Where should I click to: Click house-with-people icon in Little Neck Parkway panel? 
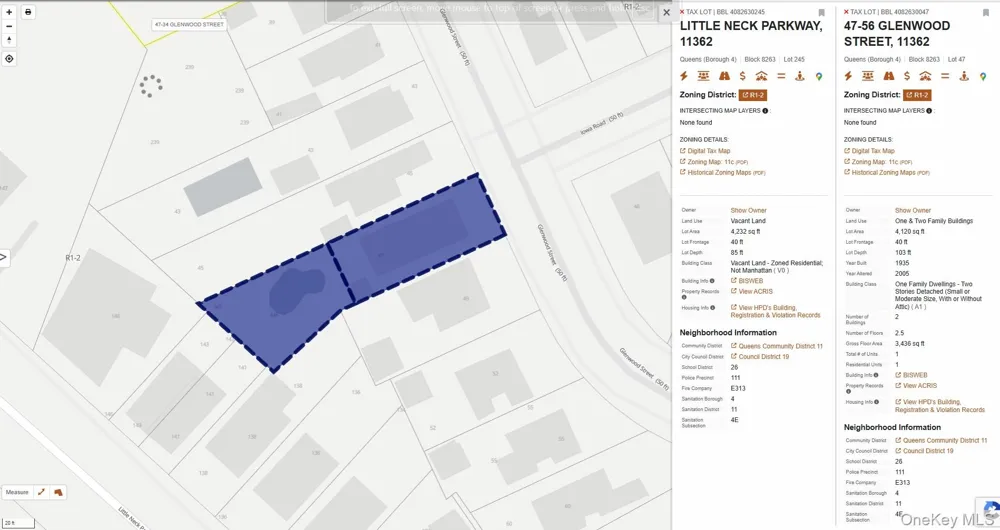click(x=761, y=76)
